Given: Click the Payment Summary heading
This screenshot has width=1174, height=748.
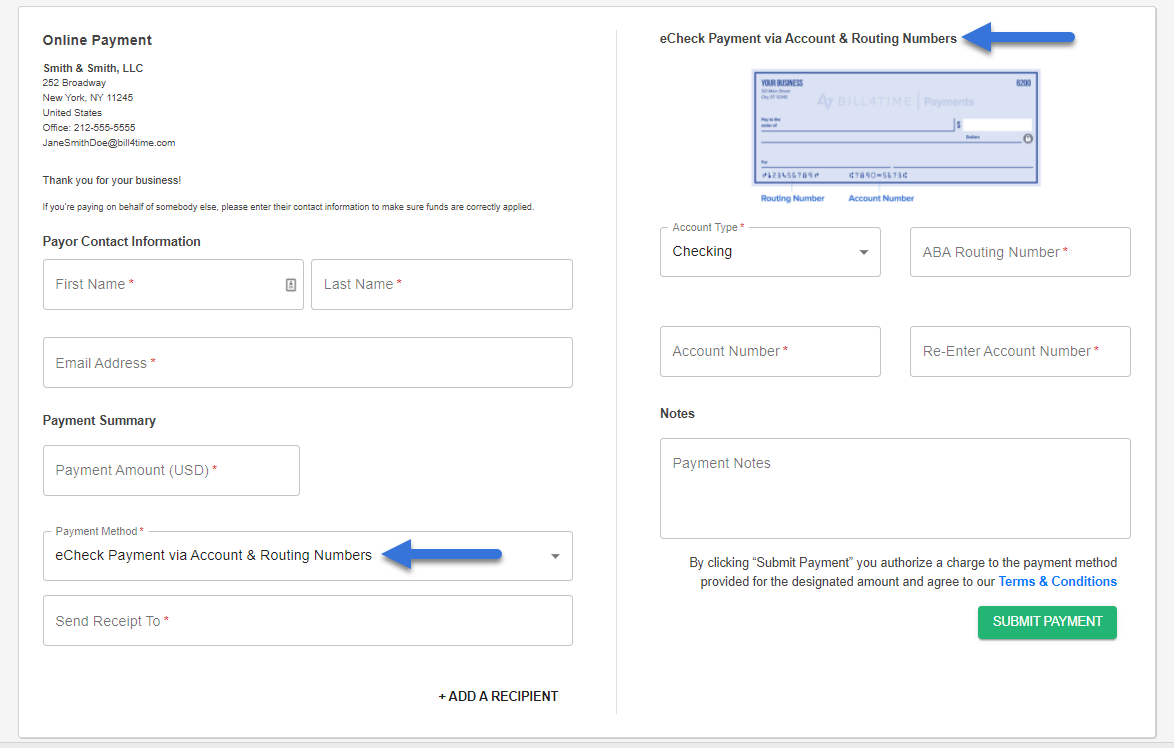Looking at the screenshot, I should point(99,421).
